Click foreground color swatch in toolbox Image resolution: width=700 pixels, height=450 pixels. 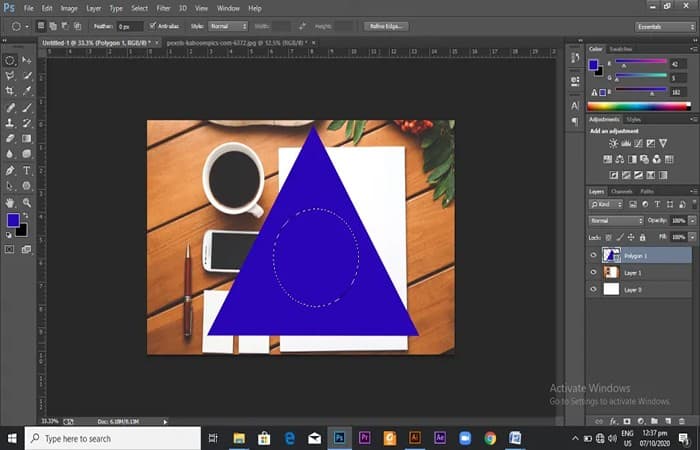click(x=13, y=220)
